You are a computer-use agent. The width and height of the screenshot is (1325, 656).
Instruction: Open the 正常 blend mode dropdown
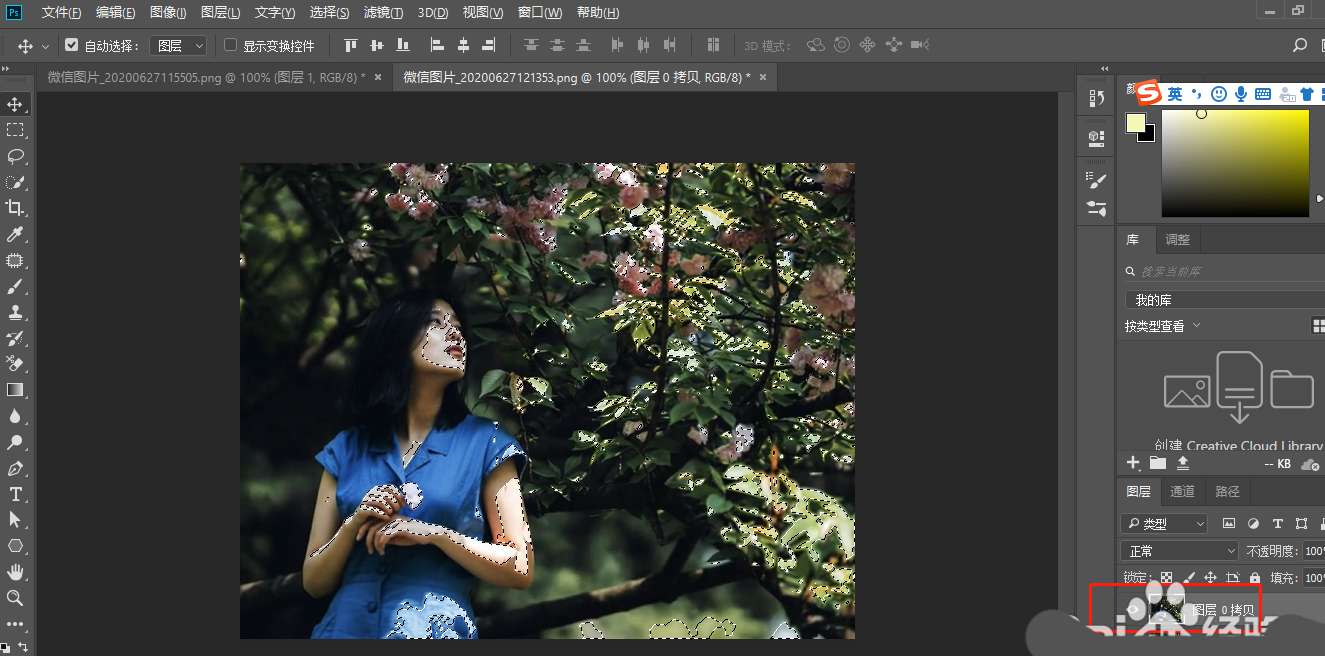(1180, 551)
